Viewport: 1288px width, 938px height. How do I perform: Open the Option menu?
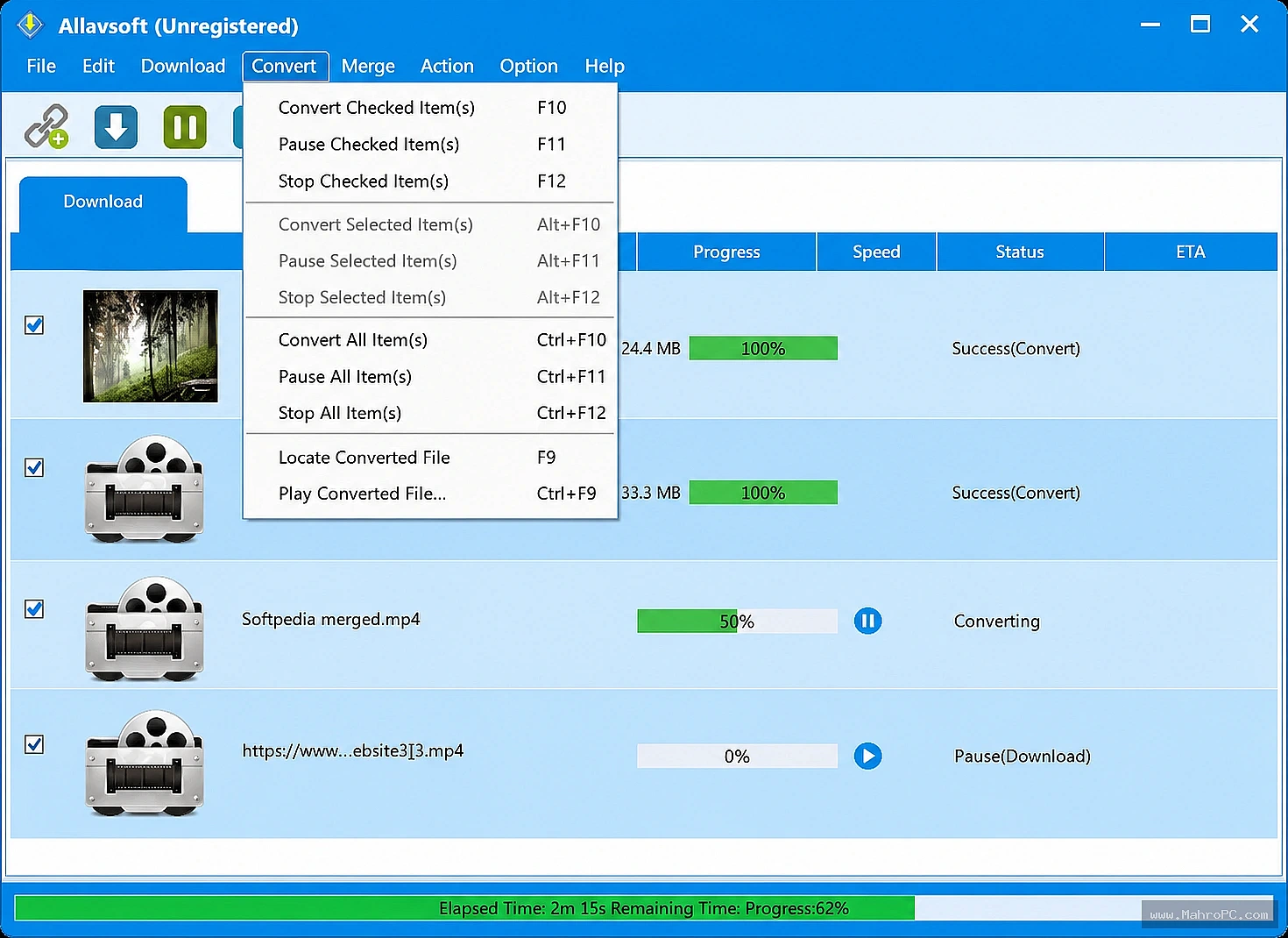[528, 66]
